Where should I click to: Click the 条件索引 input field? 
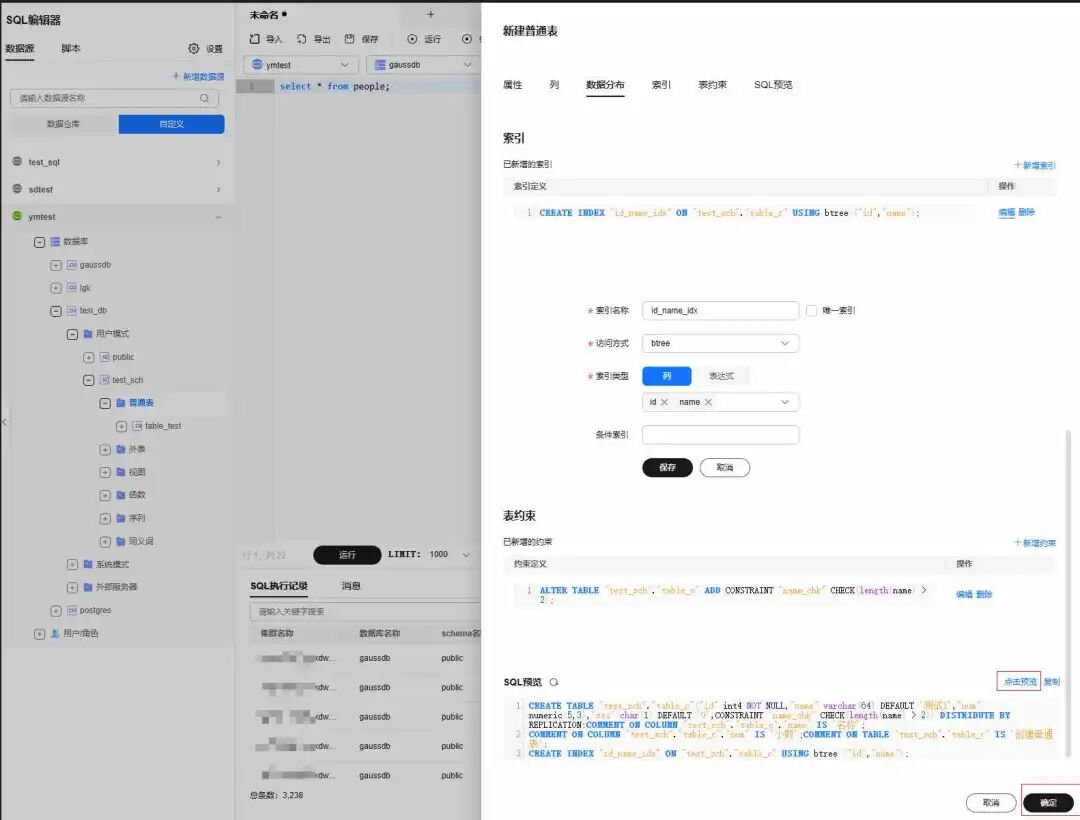pos(720,434)
